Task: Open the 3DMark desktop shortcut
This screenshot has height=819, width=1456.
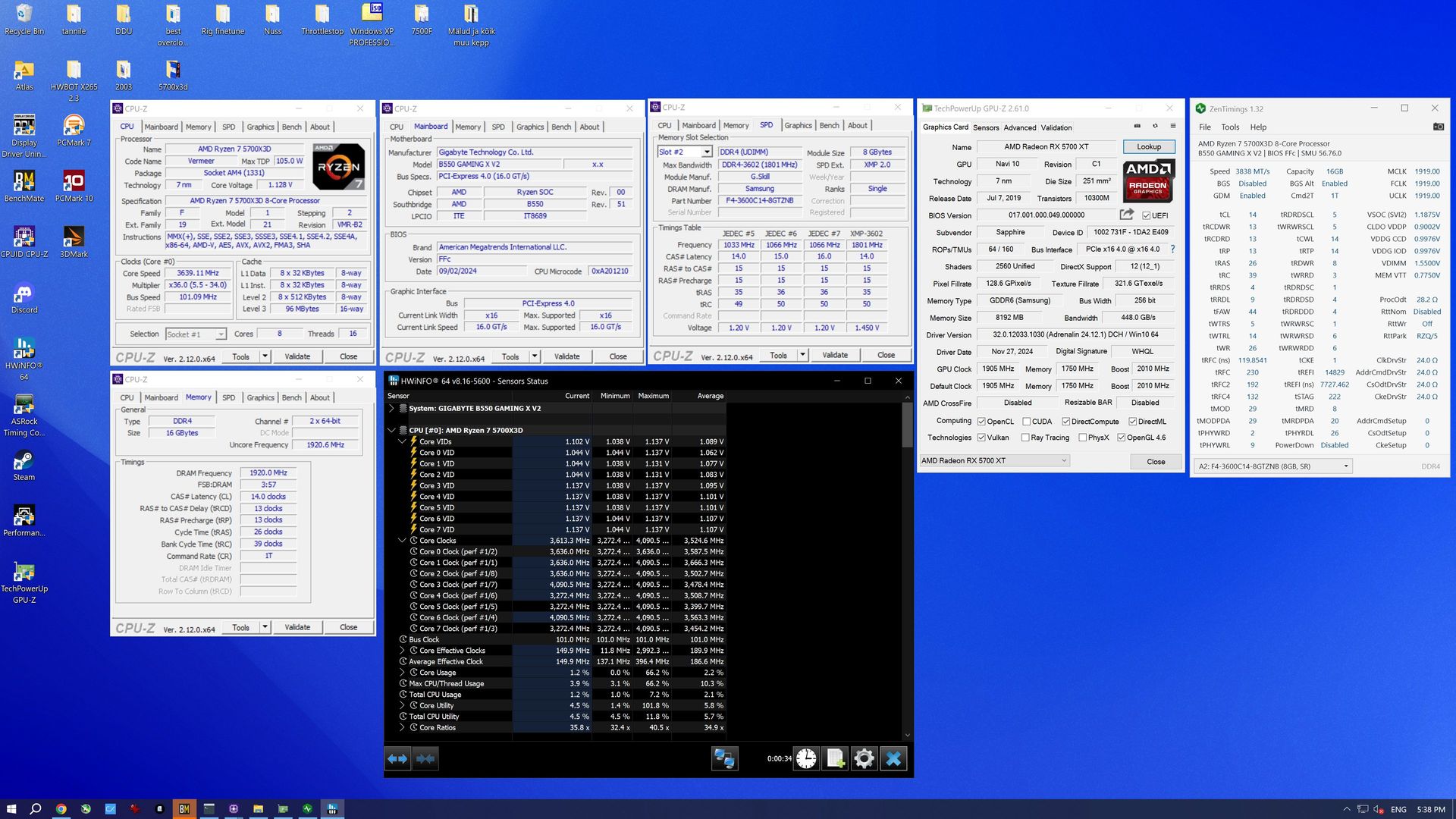Action: (74, 242)
